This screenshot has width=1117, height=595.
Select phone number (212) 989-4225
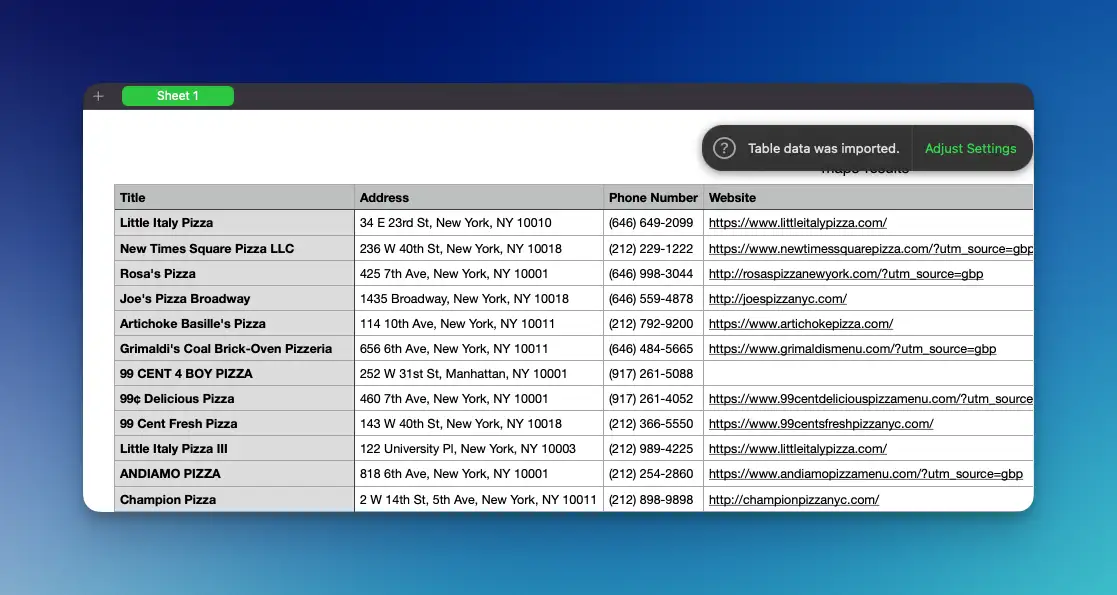point(653,449)
